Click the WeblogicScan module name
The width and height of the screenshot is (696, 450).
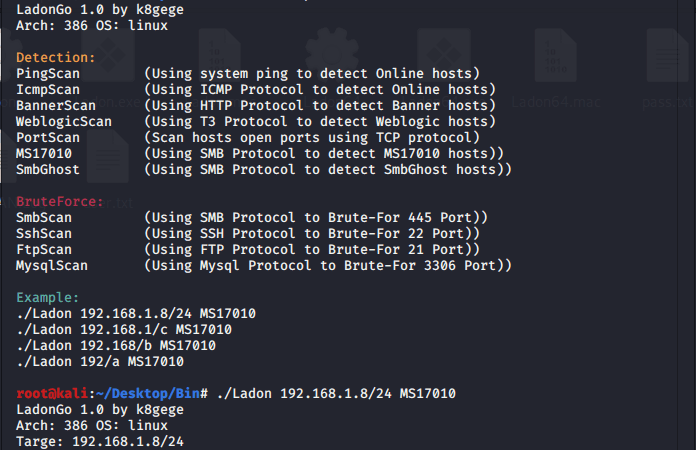click(64, 122)
